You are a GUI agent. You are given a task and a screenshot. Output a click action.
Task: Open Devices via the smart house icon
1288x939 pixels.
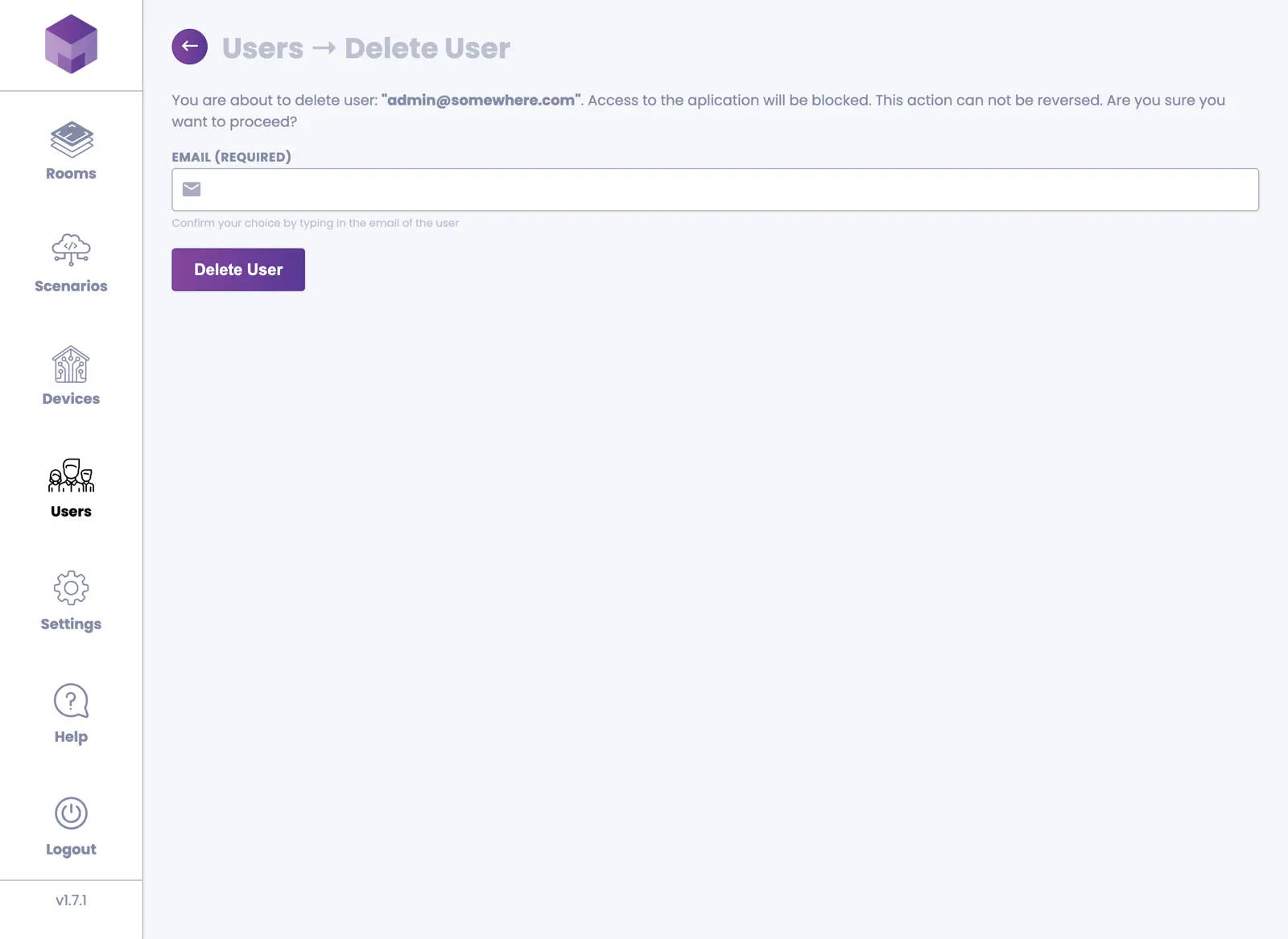click(x=71, y=364)
